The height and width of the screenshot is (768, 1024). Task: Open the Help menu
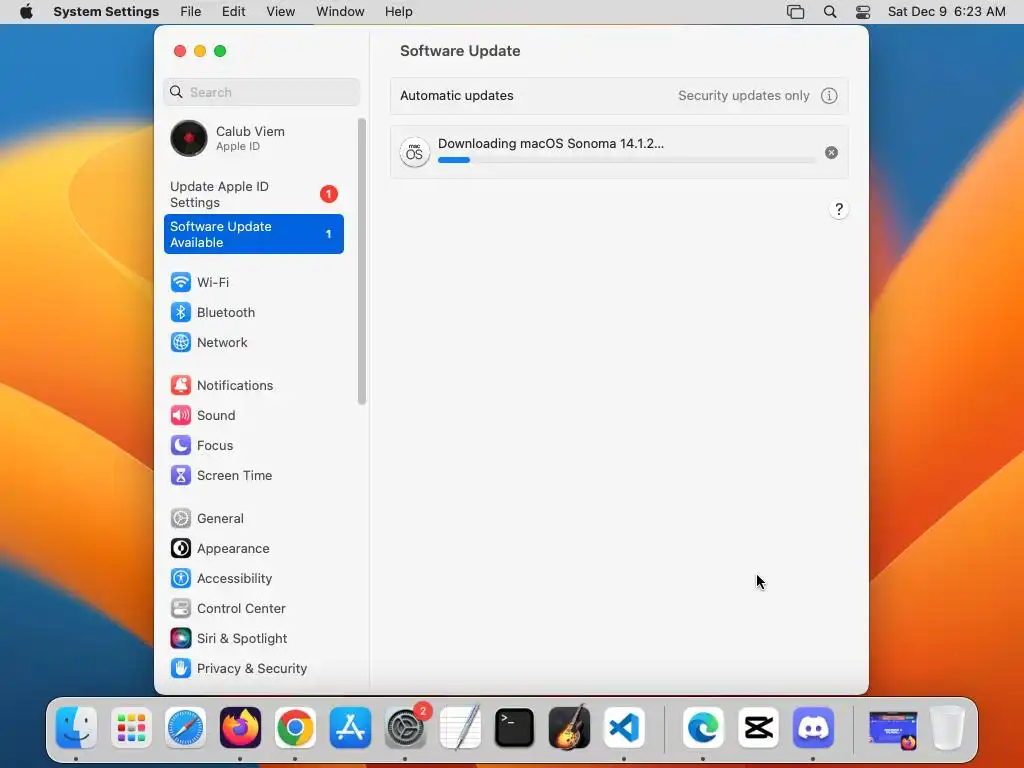(x=398, y=12)
